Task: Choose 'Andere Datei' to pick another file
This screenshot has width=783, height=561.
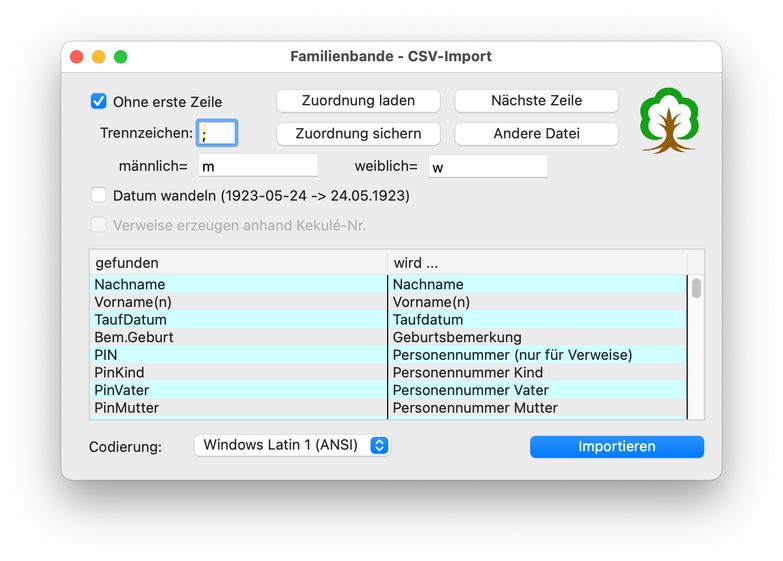Action: (x=536, y=134)
